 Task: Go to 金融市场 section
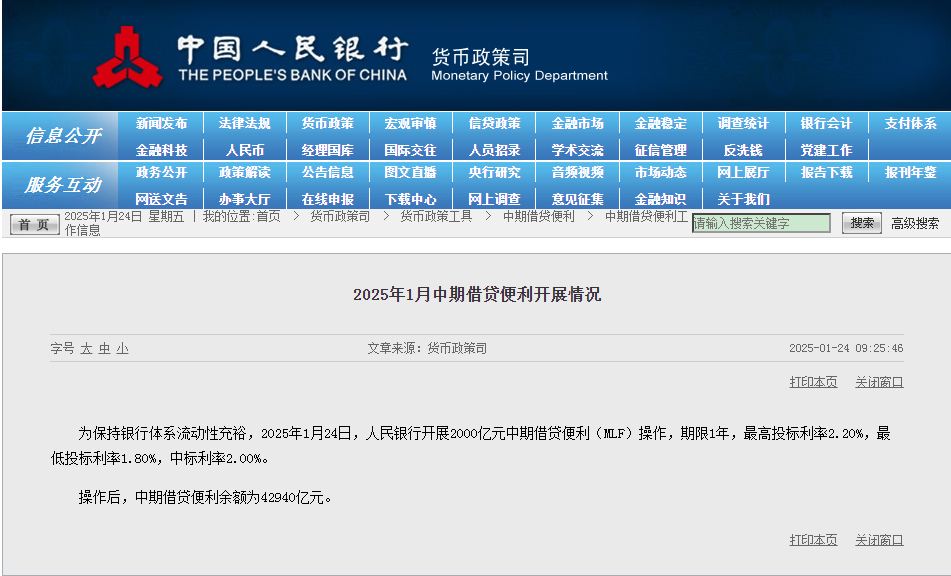(577, 124)
